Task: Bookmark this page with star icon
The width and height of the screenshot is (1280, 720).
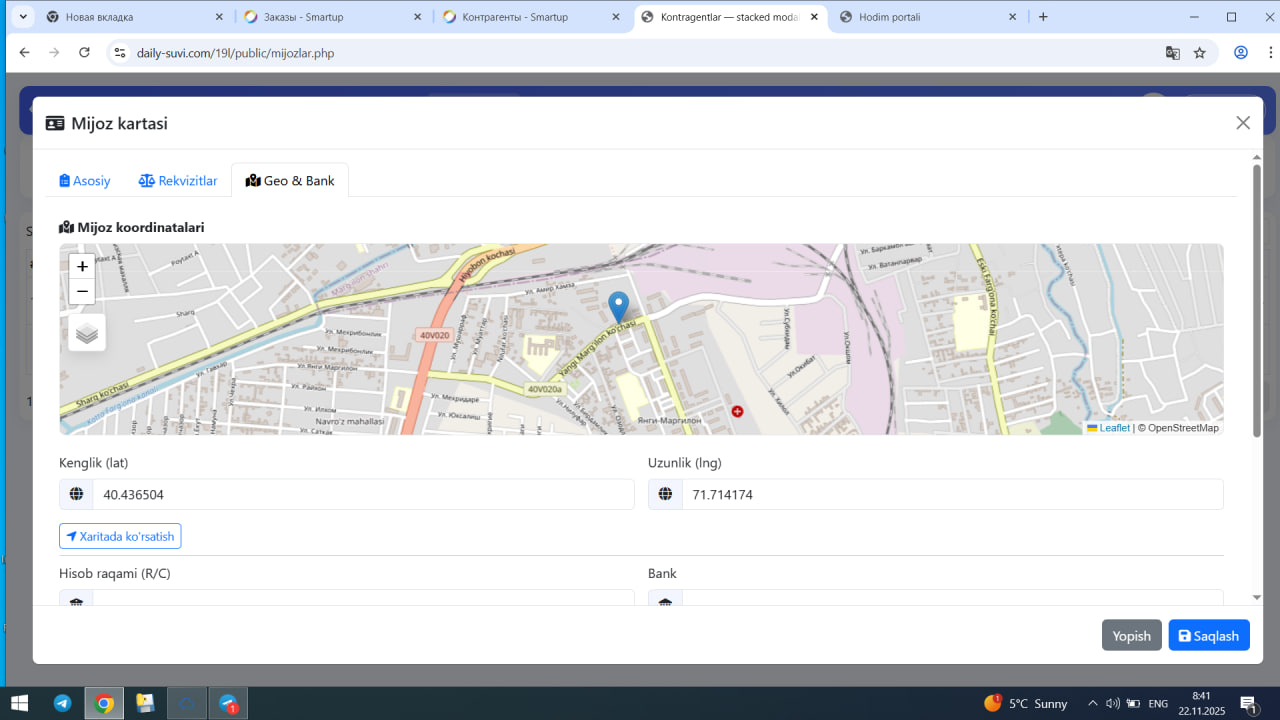Action: tap(1200, 53)
